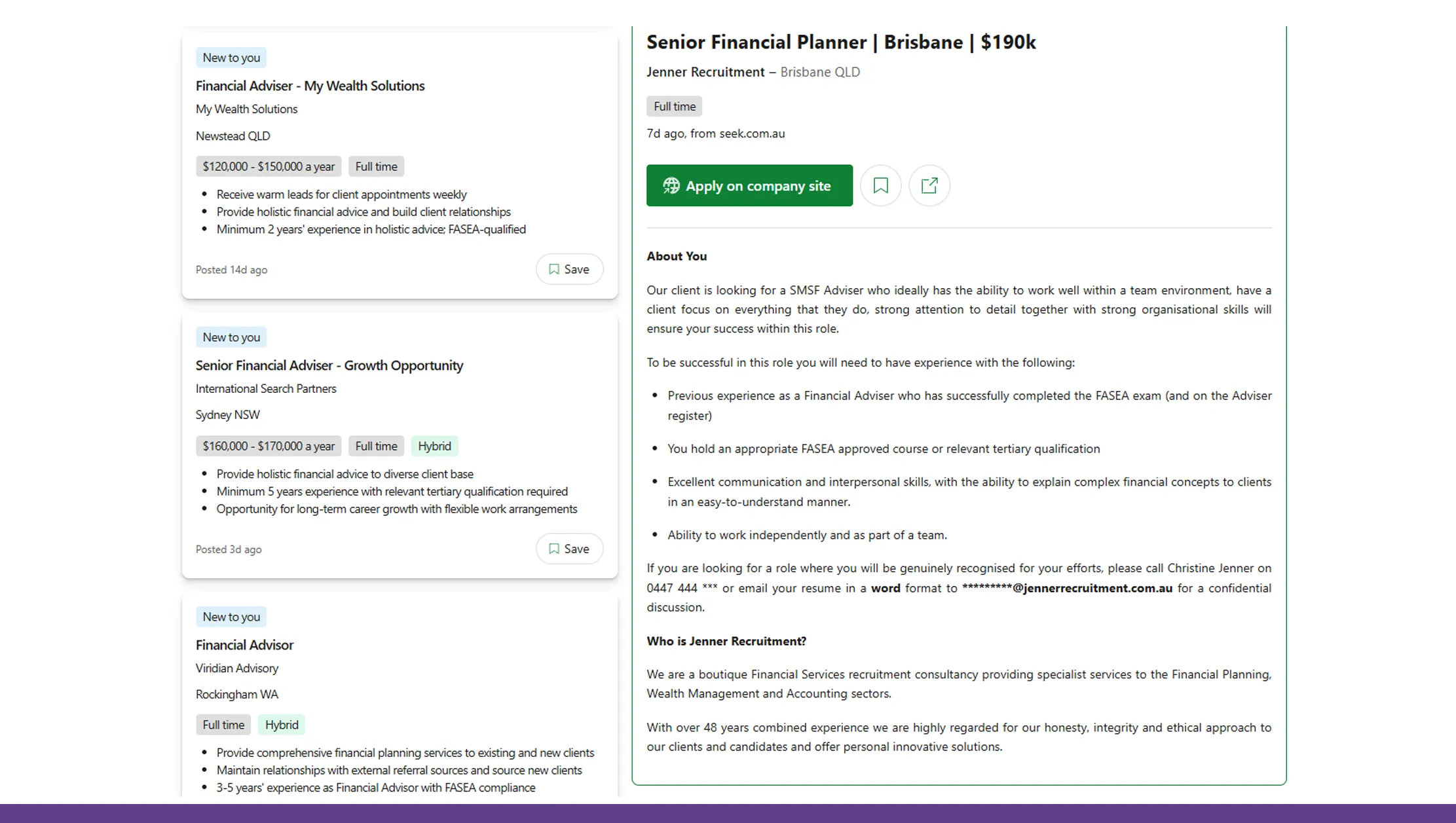Viewport: 1456px width, 823px height.
Task: Save the My Wealth Solutions job listing
Action: [x=569, y=269]
